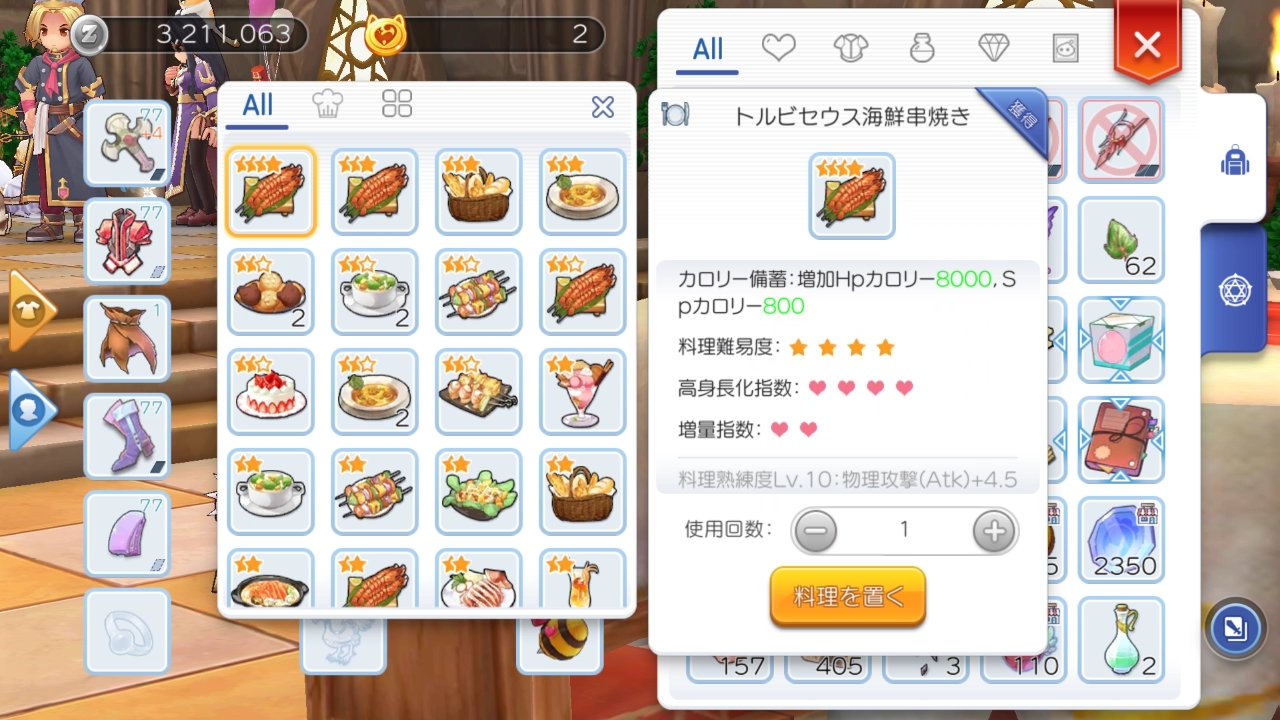1280x720 pixels.
Task: Expand the yellow shirt arrow on left edge
Action: (x=30, y=310)
